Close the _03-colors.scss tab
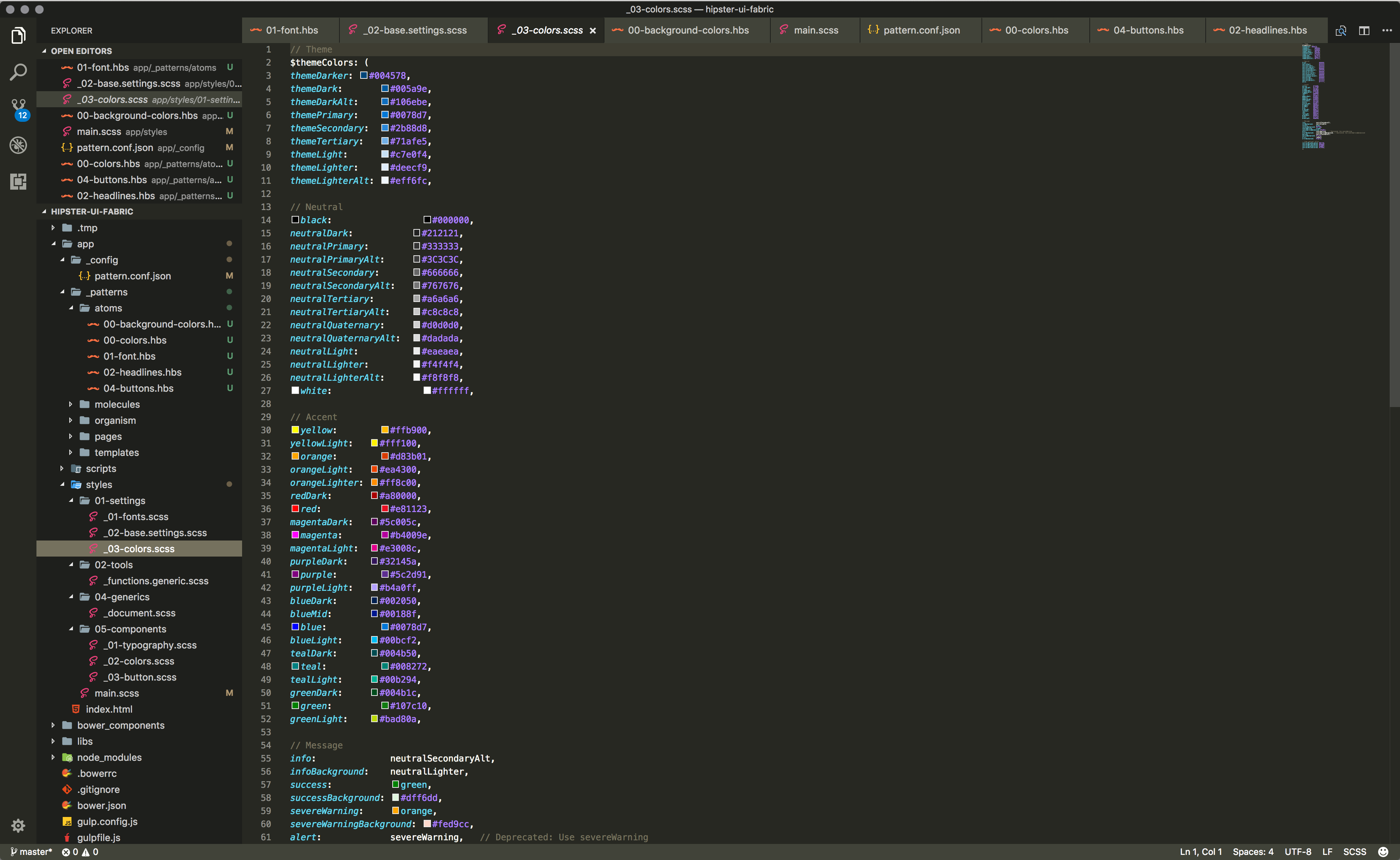The height and width of the screenshot is (860, 1400). point(592,31)
